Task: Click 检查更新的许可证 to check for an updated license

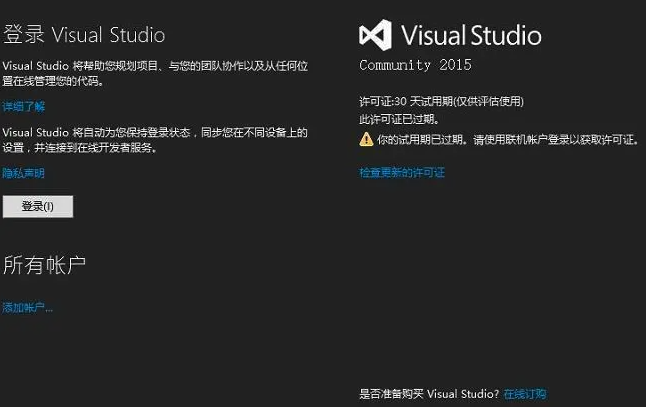Action: coord(402,172)
